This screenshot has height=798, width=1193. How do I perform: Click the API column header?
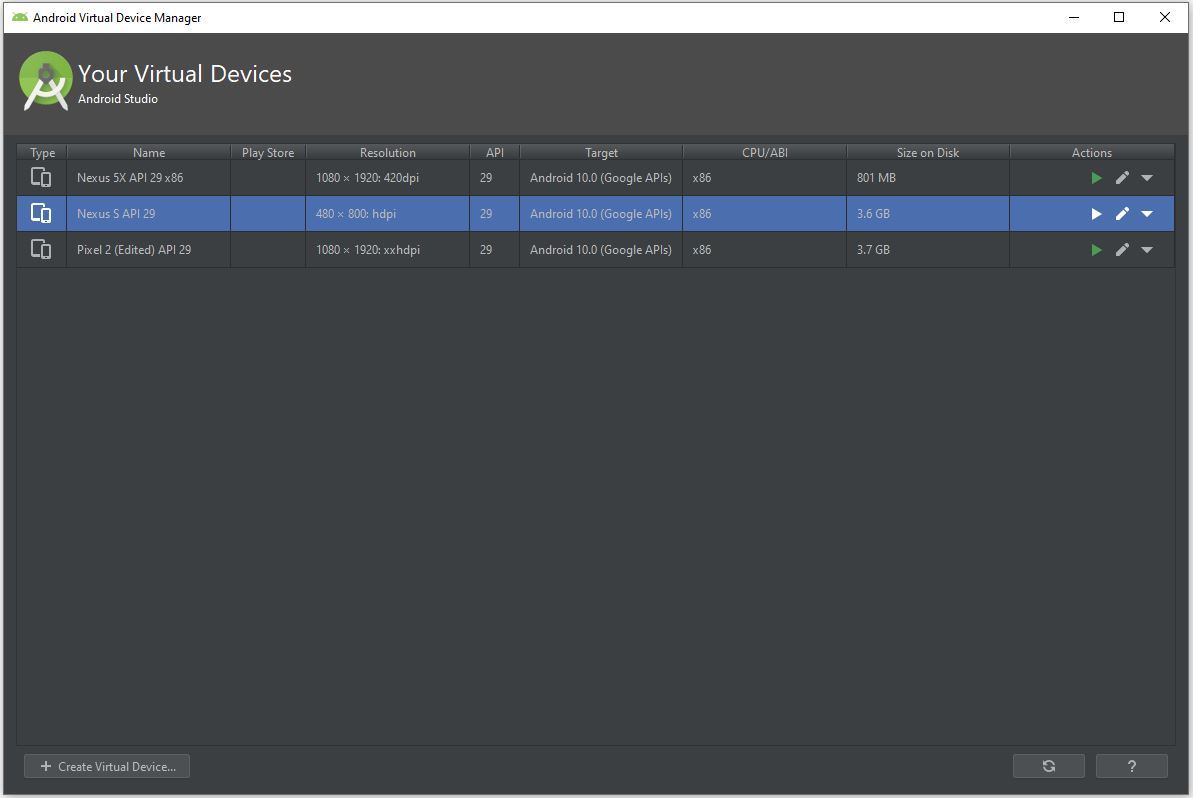494,153
